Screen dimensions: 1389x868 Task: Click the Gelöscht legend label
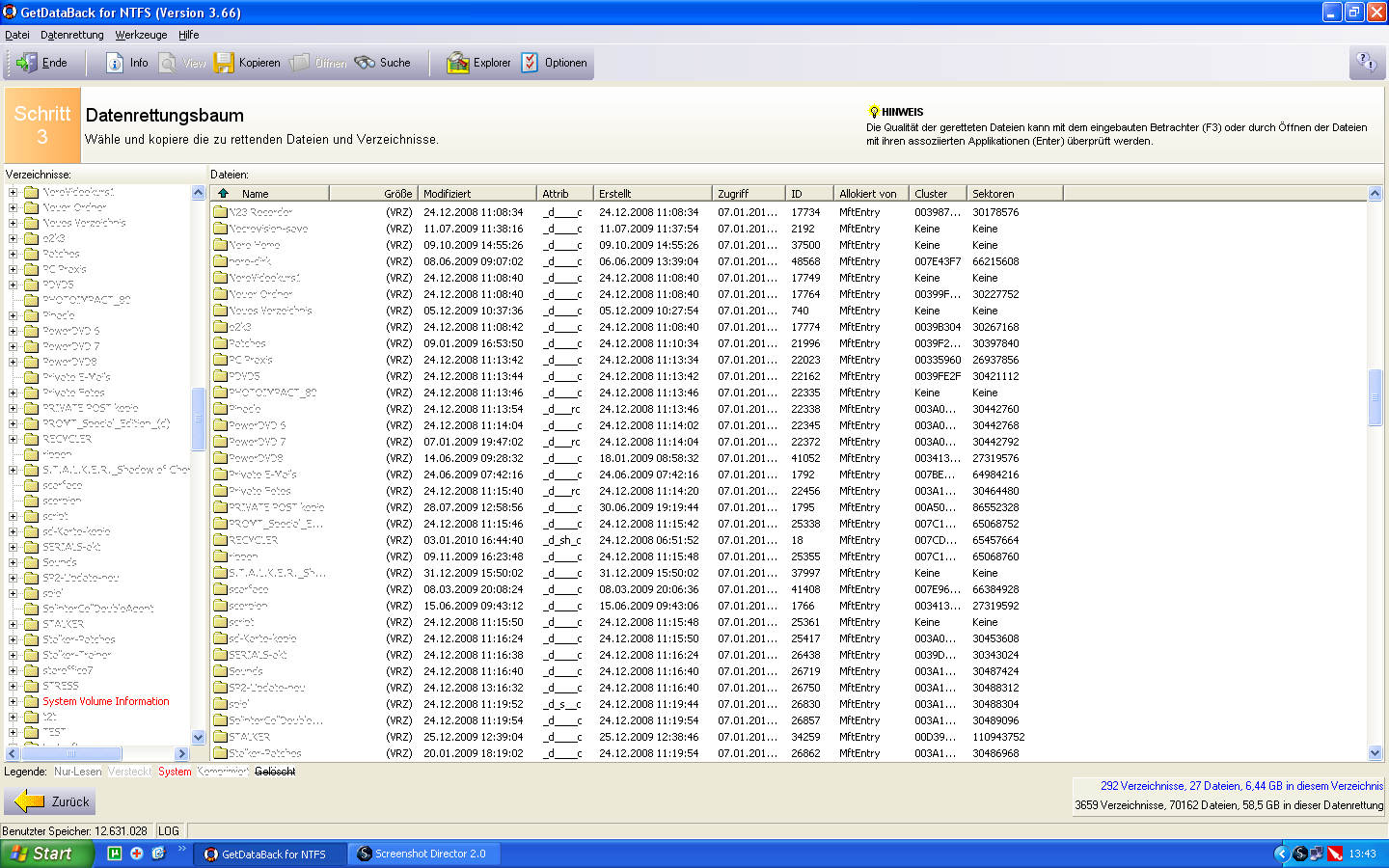click(x=275, y=772)
